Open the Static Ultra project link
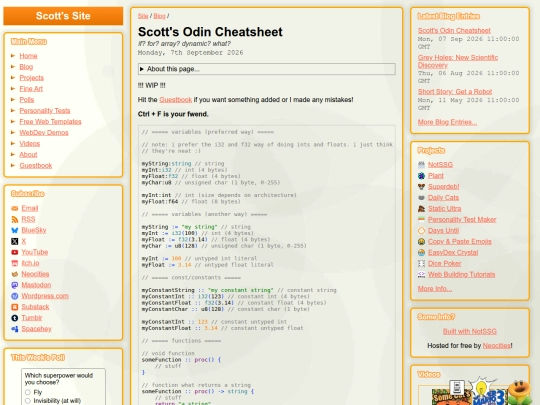Screen dimensions: 540x405 click(x=444, y=209)
